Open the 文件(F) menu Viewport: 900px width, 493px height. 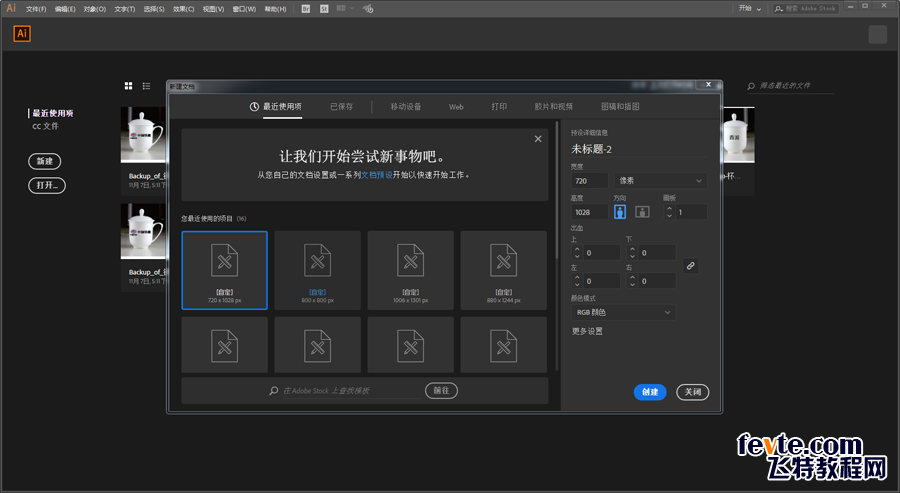pos(36,9)
